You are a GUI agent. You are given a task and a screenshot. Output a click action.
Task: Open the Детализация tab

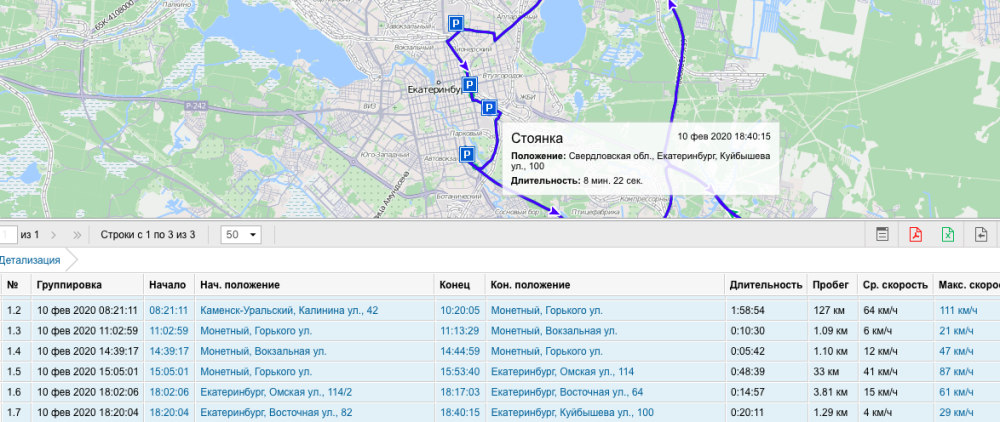tap(30, 260)
